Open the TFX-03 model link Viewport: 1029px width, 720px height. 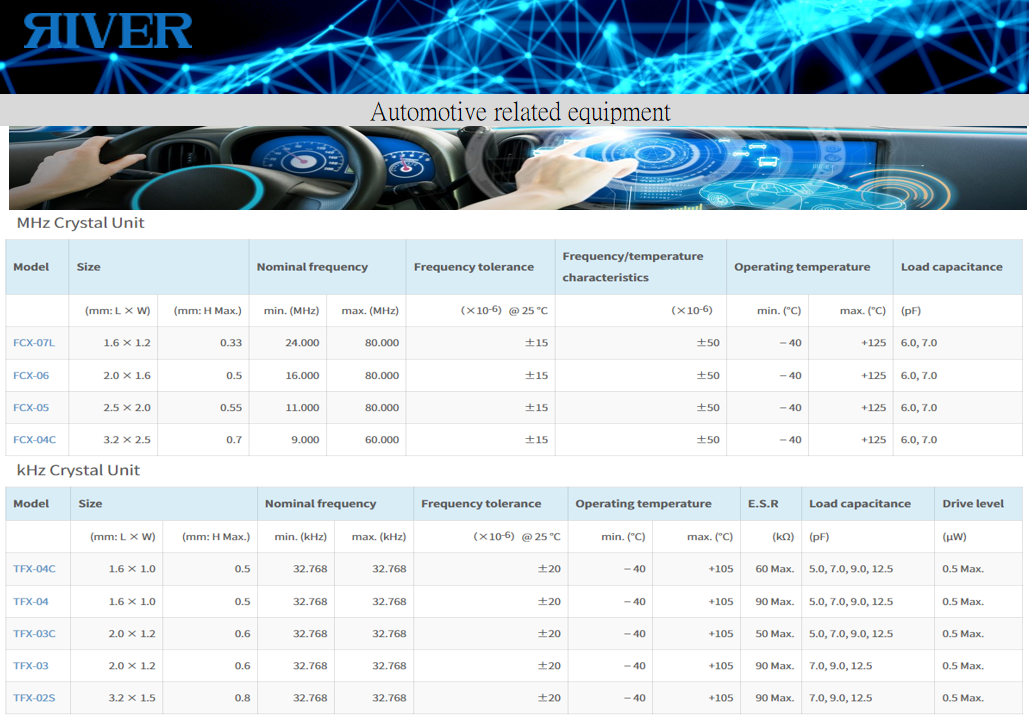click(x=31, y=666)
